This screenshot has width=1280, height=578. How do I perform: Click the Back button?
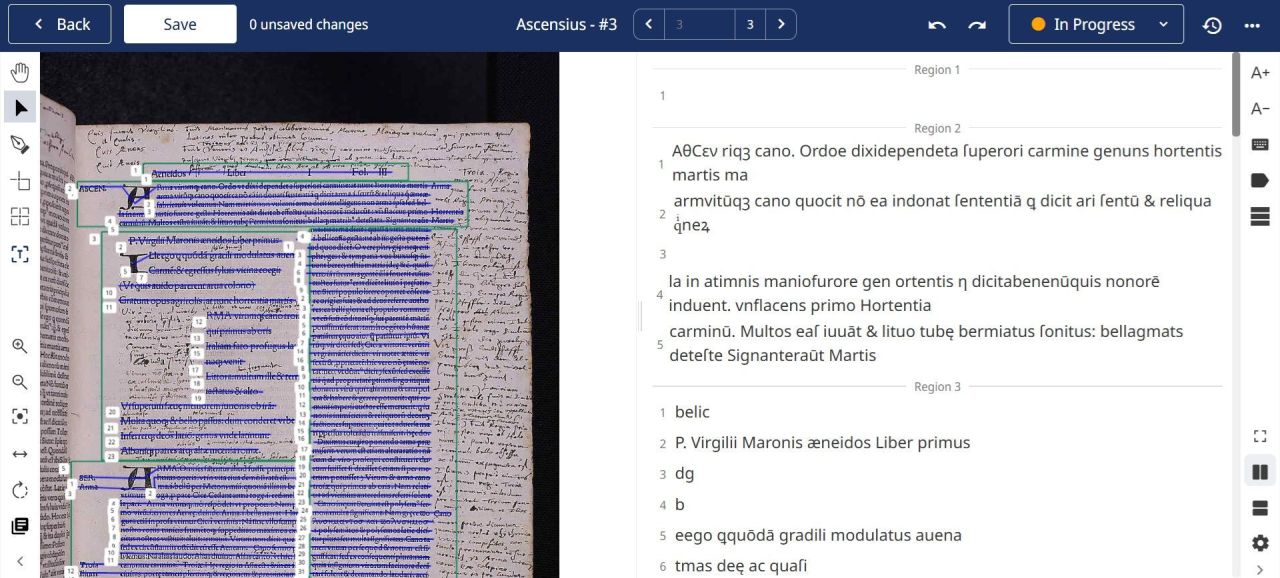pos(60,24)
